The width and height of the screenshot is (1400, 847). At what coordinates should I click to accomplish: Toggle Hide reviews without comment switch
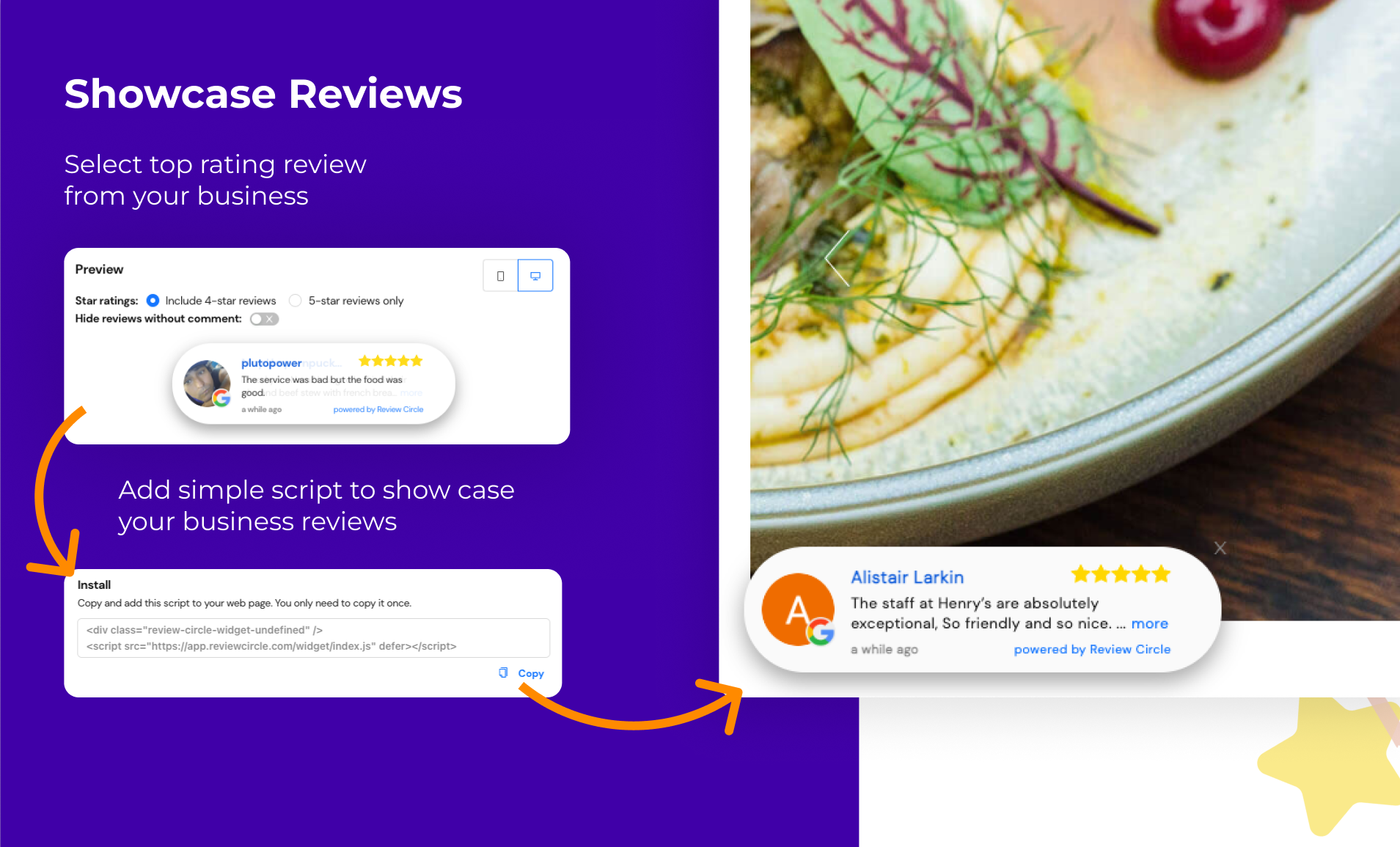tap(264, 319)
